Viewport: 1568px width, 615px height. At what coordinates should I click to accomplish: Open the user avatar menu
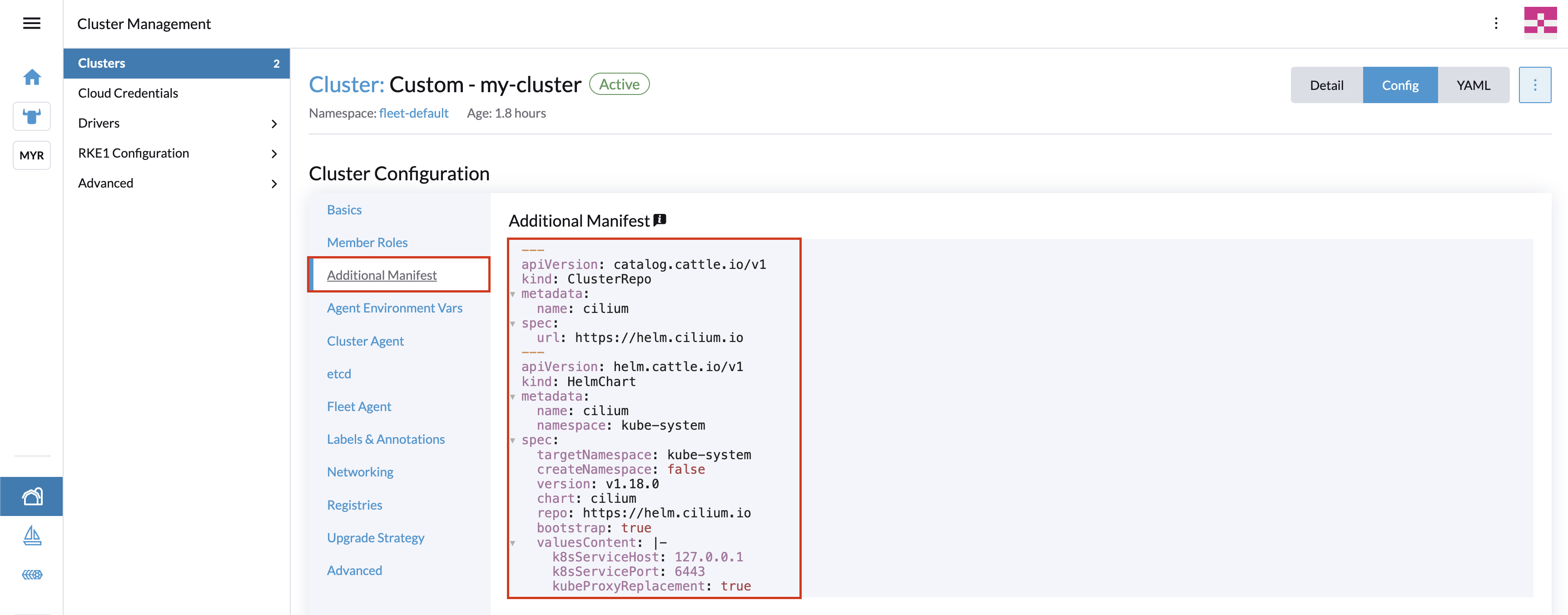[x=1540, y=23]
